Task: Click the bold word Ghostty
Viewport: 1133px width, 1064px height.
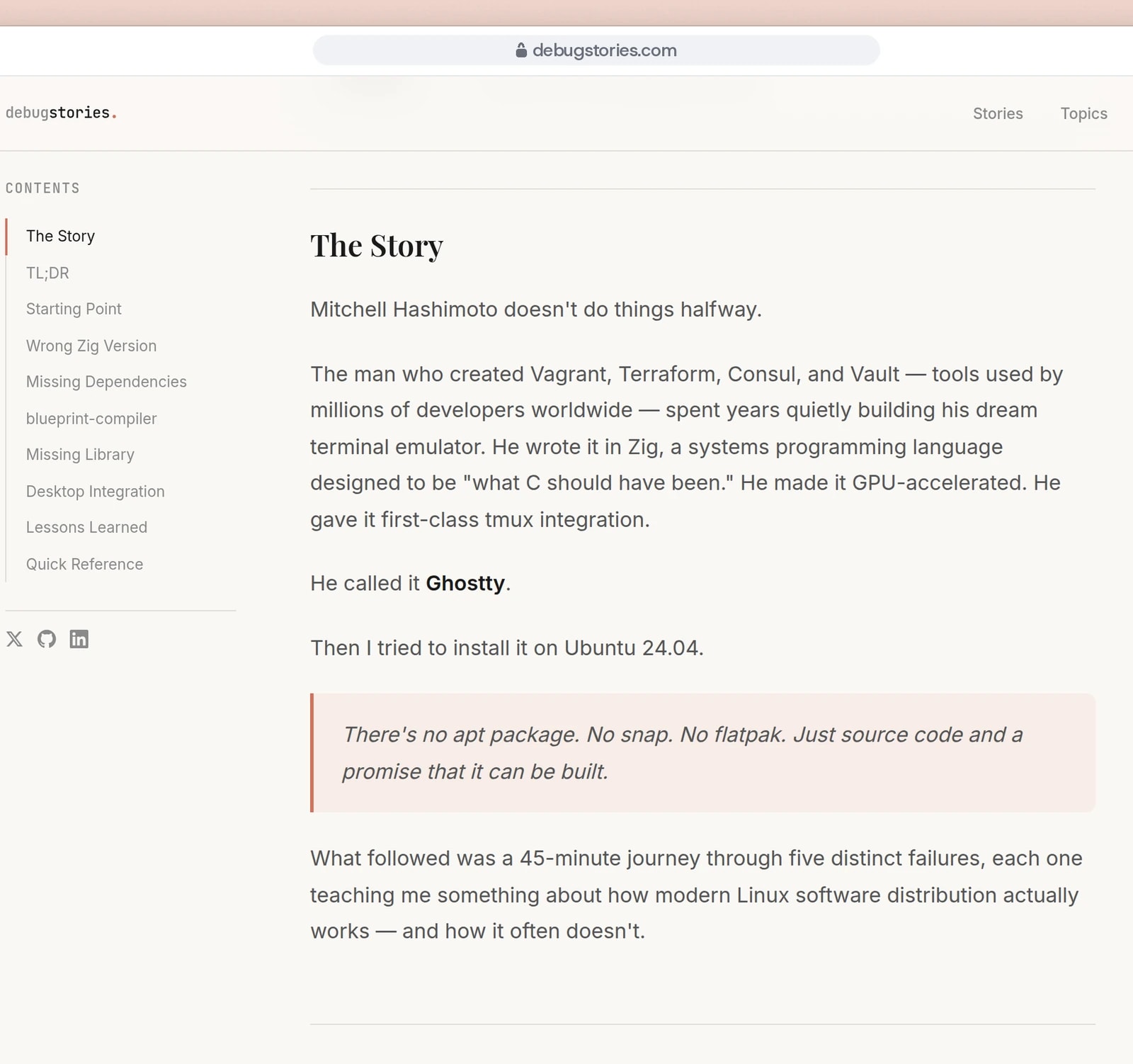Action: click(x=465, y=583)
